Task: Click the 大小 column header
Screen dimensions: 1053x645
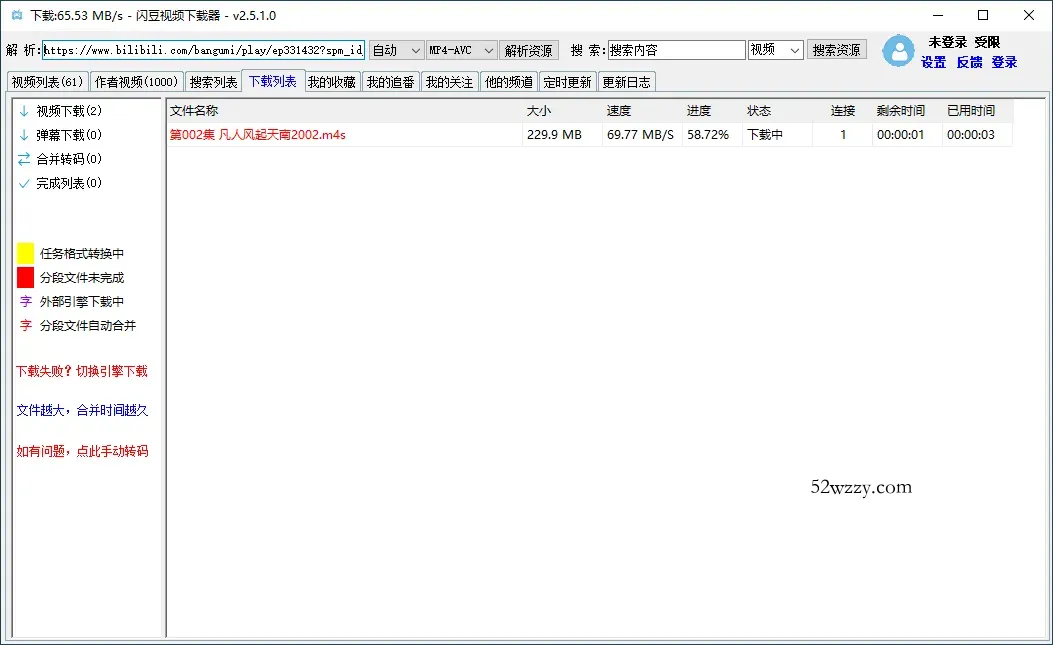Action: coord(562,111)
